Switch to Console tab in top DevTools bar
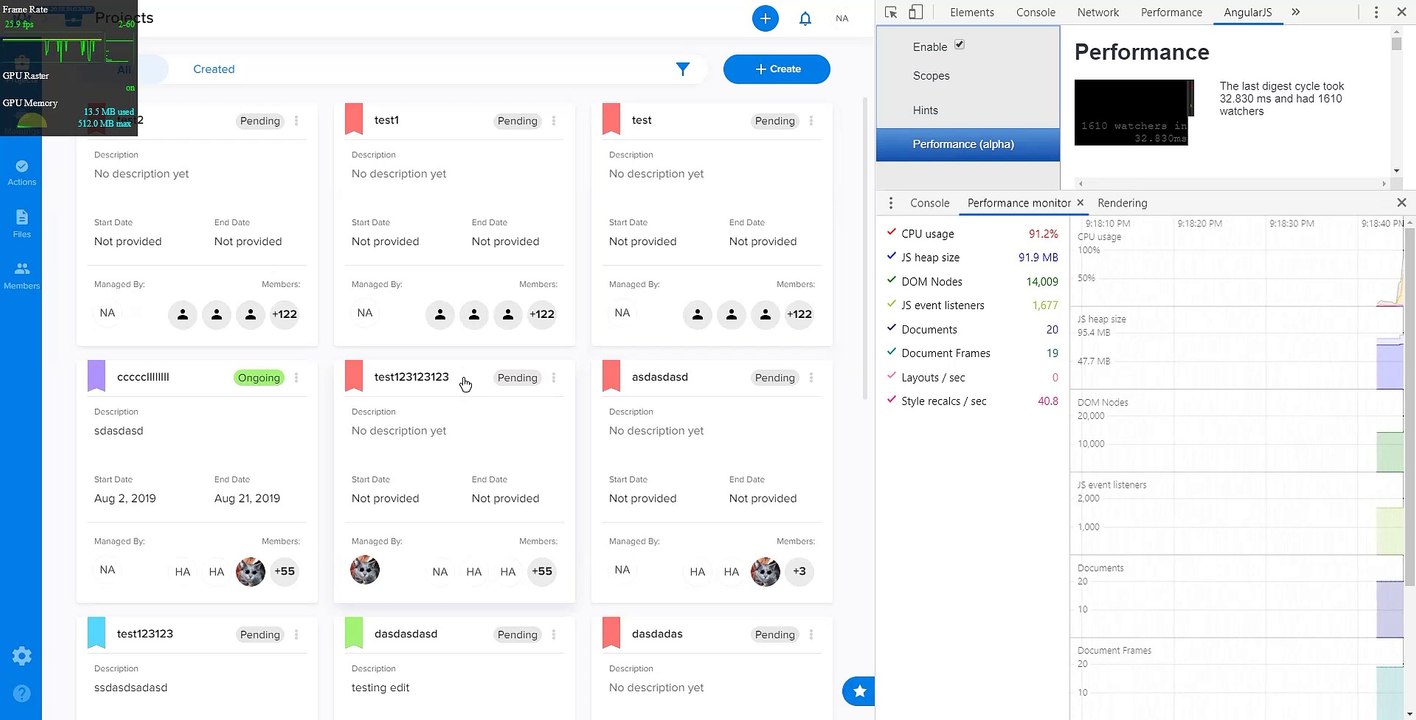This screenshot has width=1416, height=720. click(x=1036, y=12)
